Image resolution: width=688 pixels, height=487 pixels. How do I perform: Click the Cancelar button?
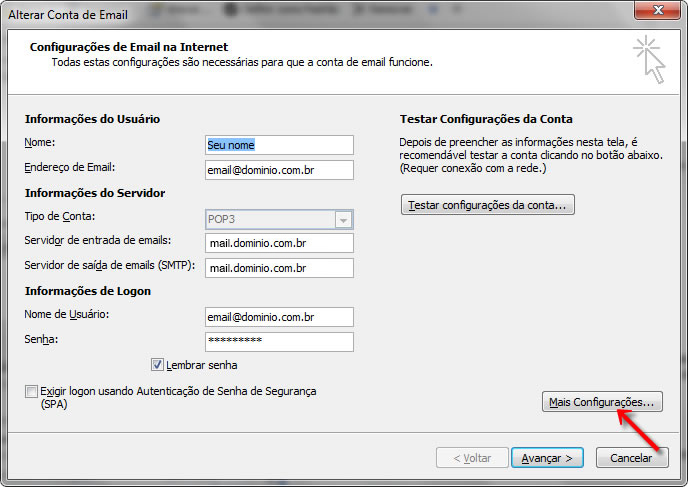(x=631, y=458)
